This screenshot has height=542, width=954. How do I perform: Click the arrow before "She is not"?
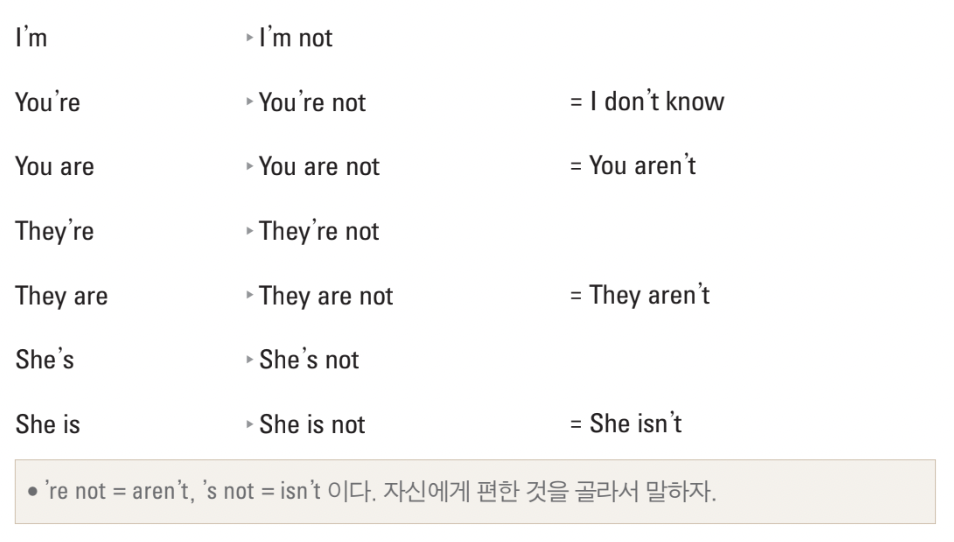click(249, 424)
